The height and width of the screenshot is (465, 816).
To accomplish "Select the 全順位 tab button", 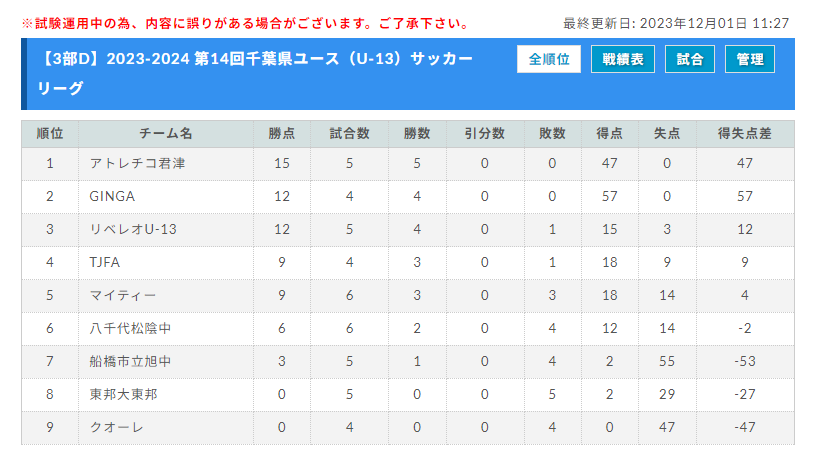I will pyautogui.click(x=549, y=59).
